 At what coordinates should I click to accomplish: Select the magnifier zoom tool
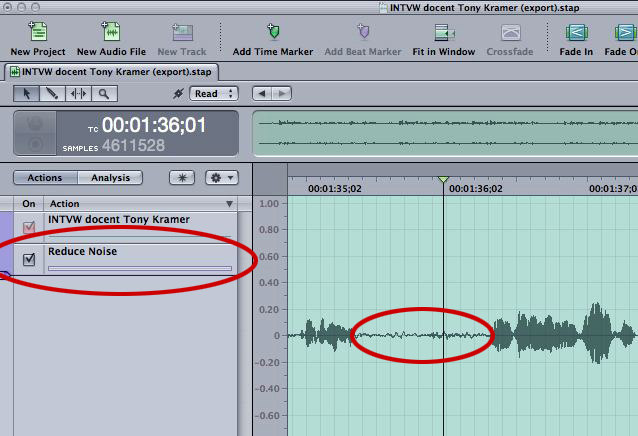103,94
